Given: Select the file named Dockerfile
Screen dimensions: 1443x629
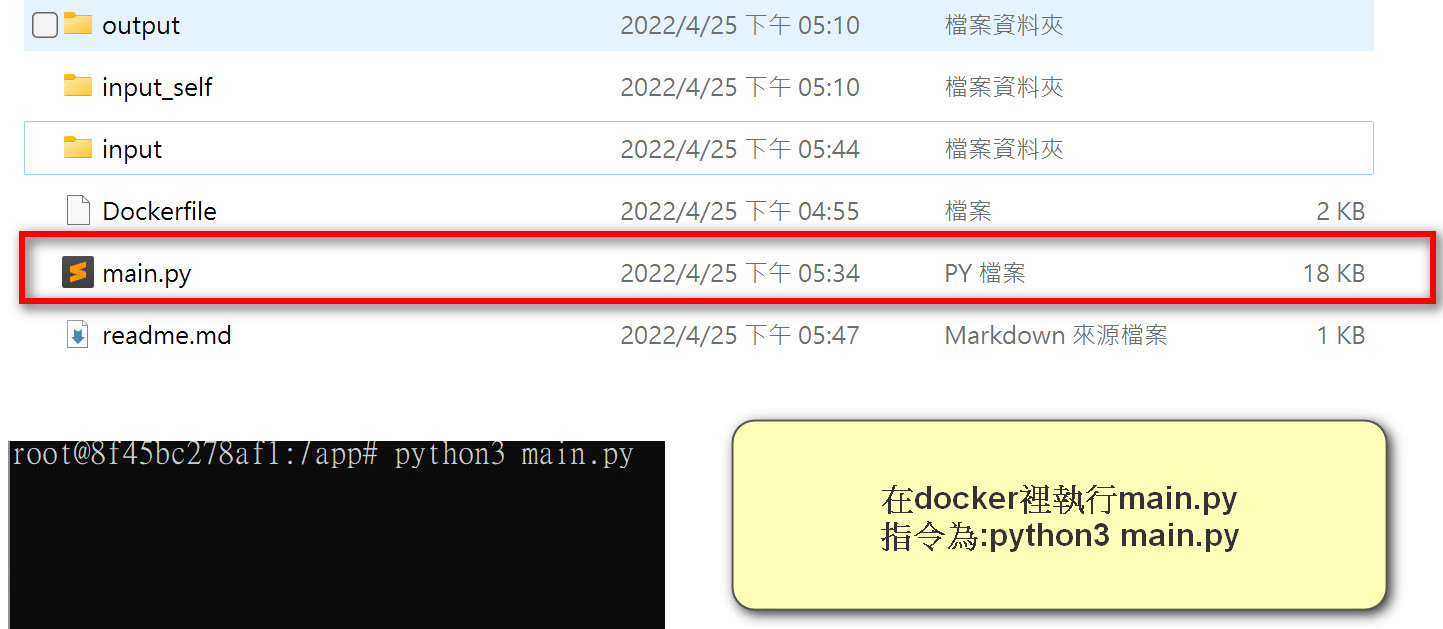Looking at the screenshot, I should click(x=159, y=211).
